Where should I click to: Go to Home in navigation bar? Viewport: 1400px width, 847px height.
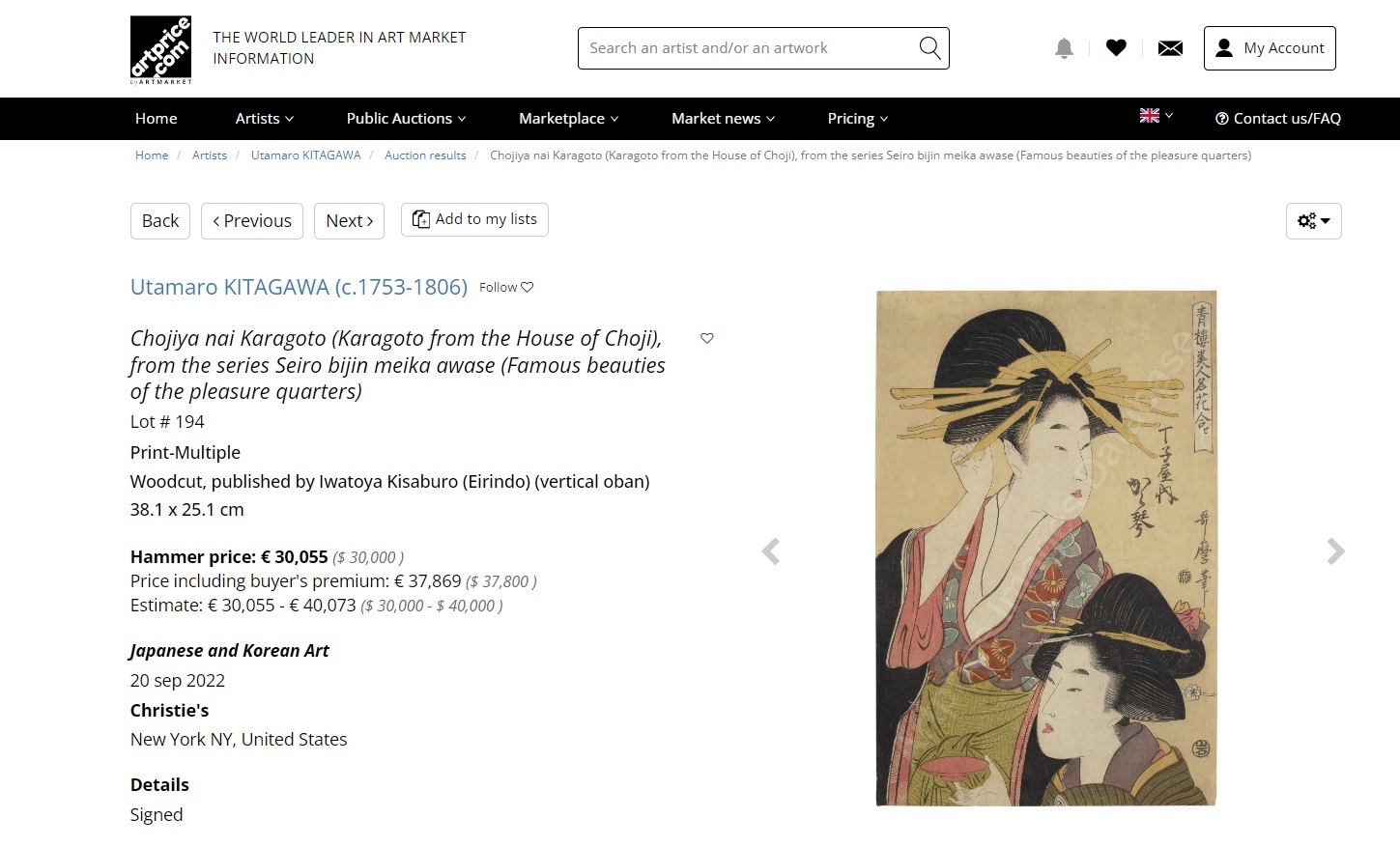click(x=157, y=118)
